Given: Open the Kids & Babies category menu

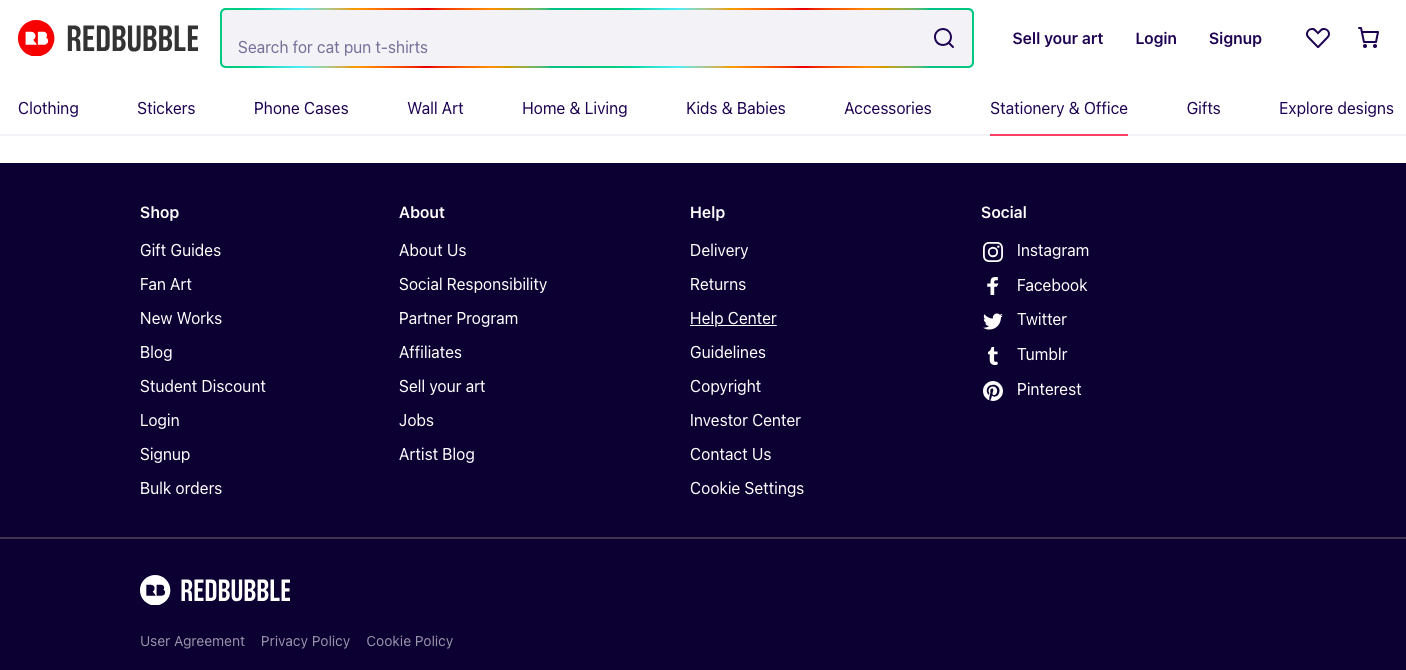Looking at the screenshot, I should 736,108.
